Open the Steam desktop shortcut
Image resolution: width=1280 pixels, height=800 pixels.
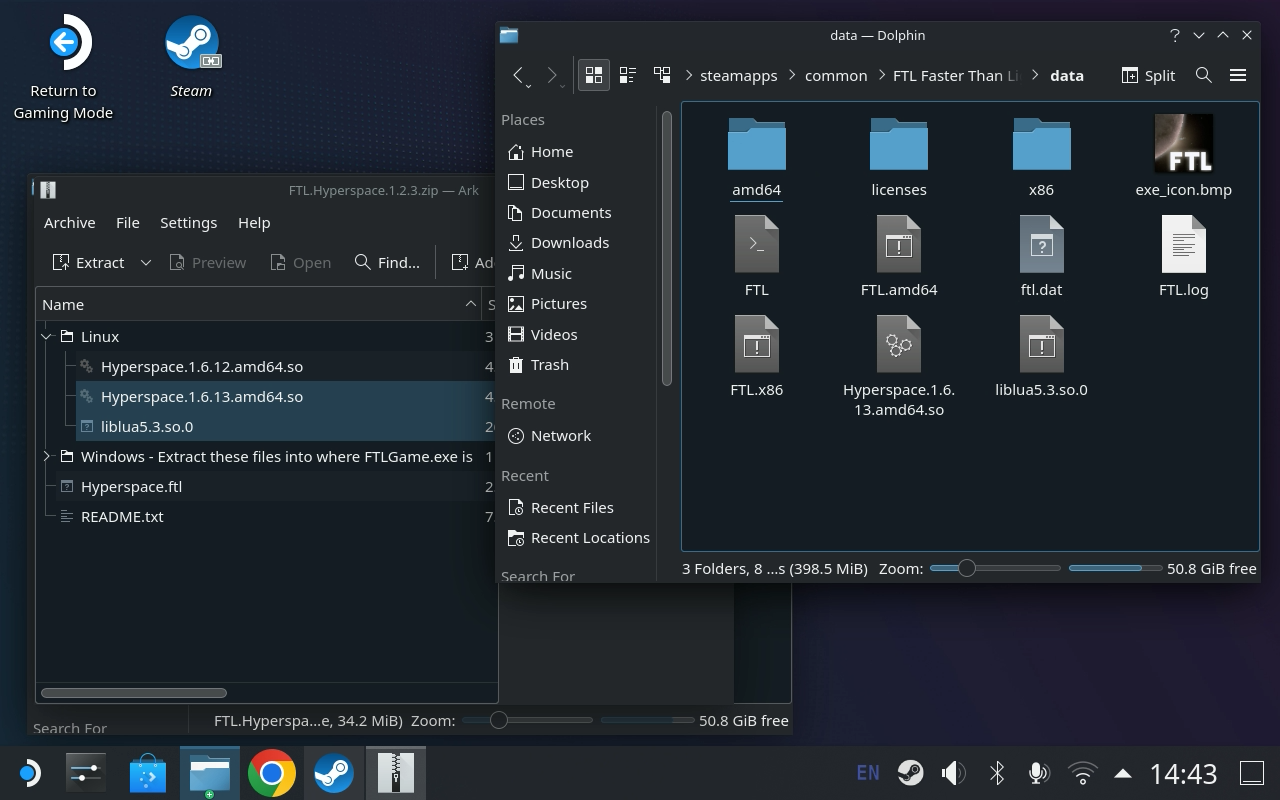[191, 57]
